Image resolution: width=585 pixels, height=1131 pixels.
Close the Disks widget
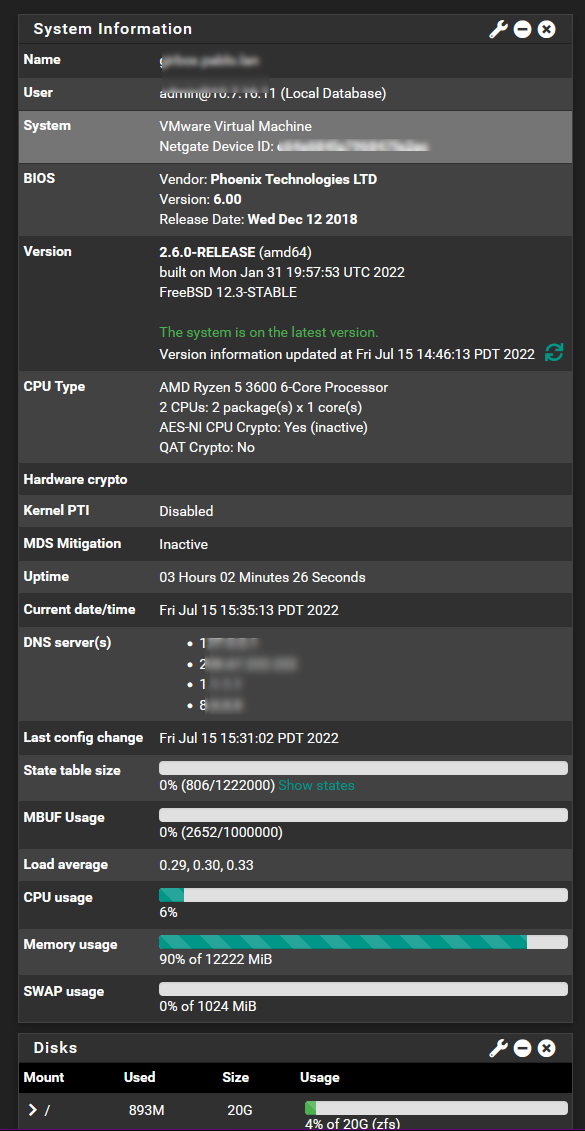click(x=547, y=1048)
